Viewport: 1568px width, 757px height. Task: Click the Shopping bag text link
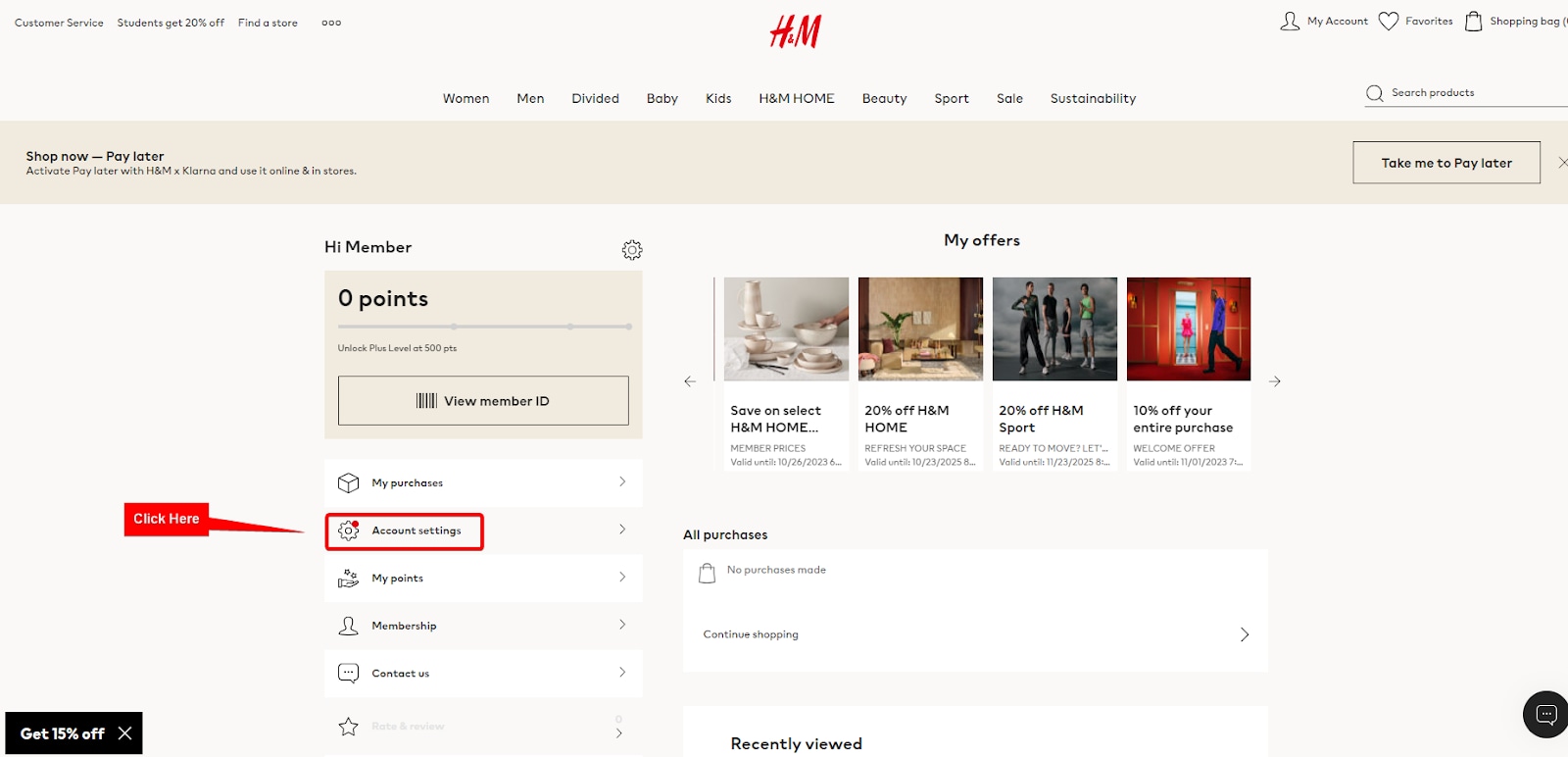[1527, 21]
